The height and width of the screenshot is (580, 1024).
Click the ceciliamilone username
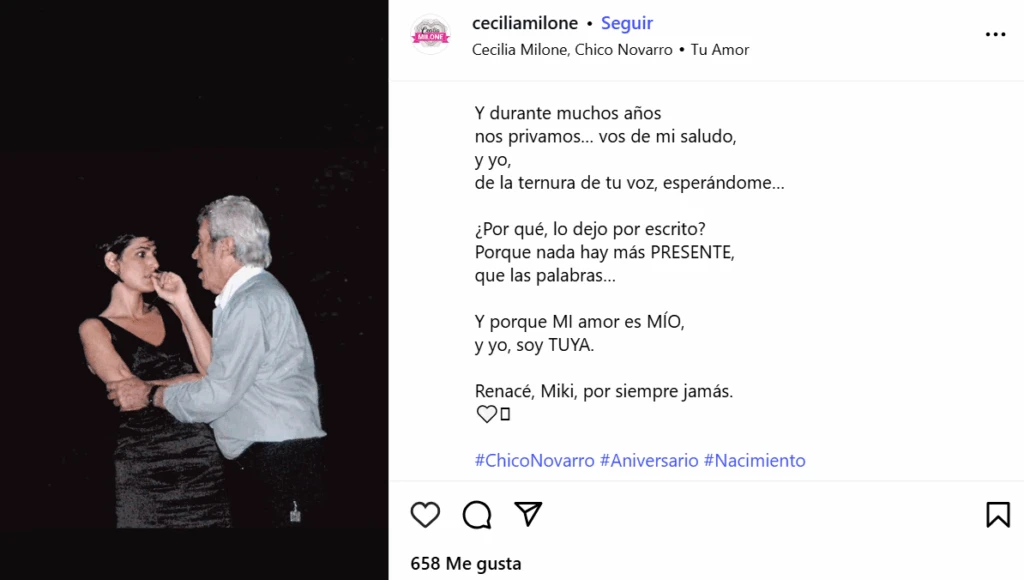pos(525,23)
